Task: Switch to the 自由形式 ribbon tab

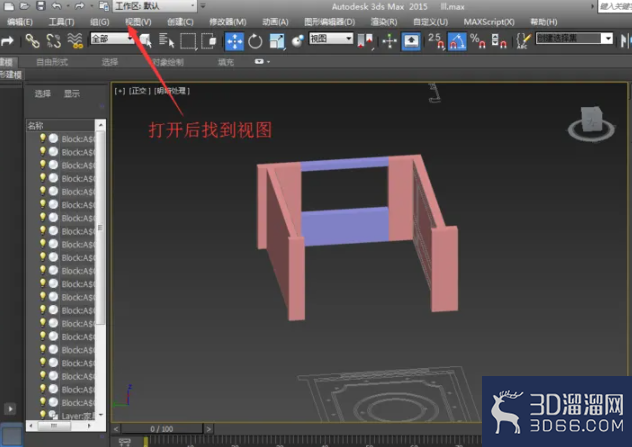Action: tap(52, 62)
